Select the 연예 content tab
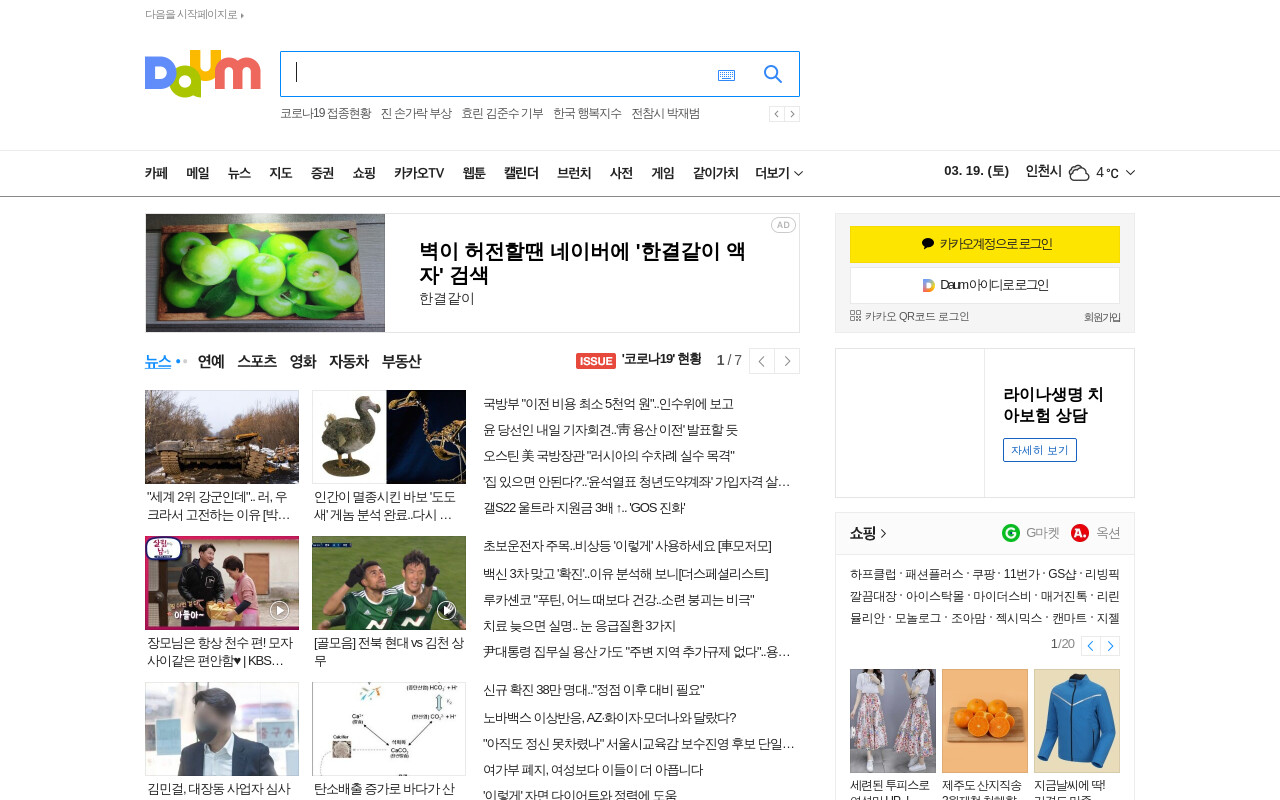The height and width of the screenshot is (800, 1280). click(211, 361)
